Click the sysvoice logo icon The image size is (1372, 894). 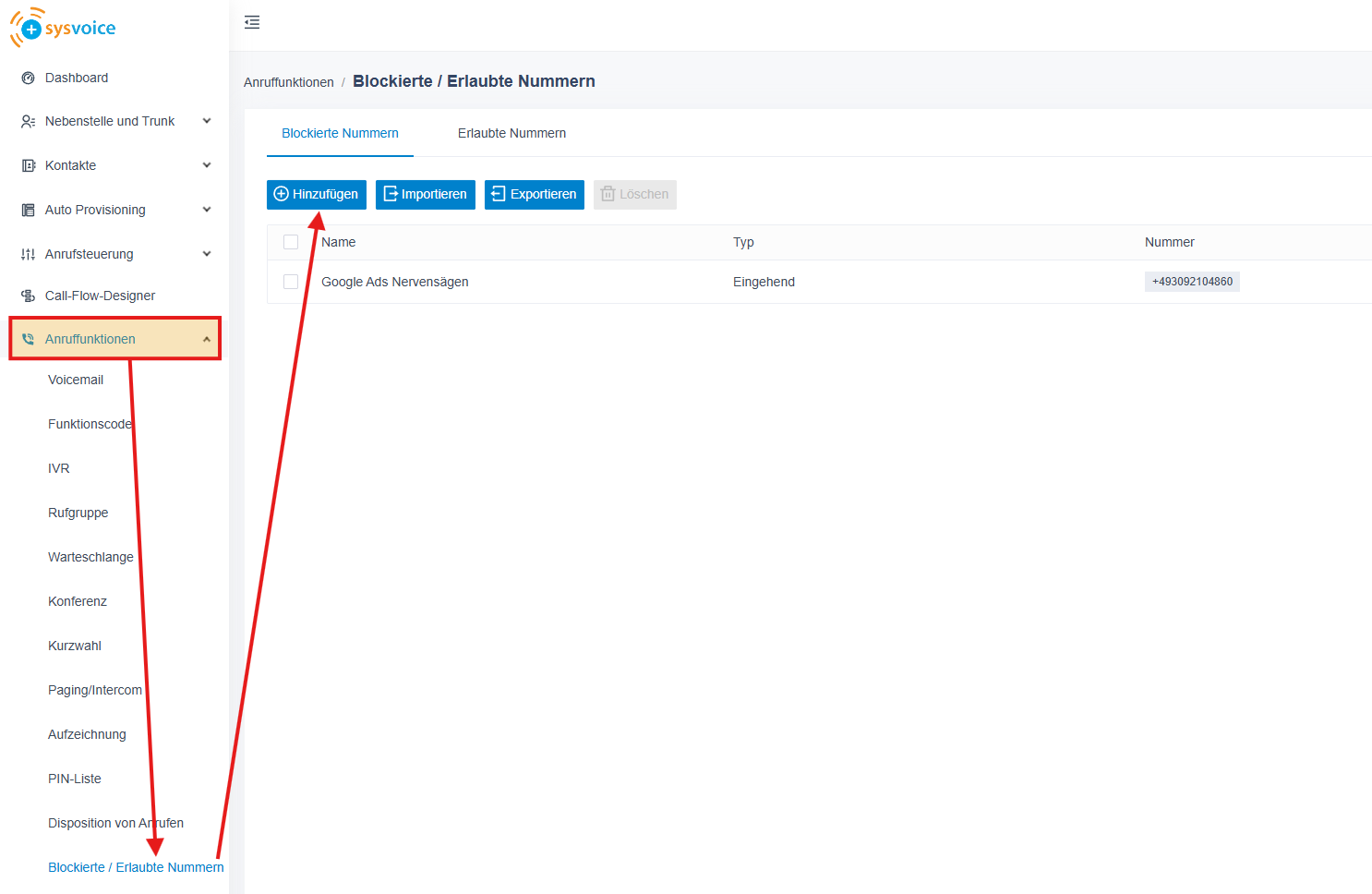(x=28, y=28)
